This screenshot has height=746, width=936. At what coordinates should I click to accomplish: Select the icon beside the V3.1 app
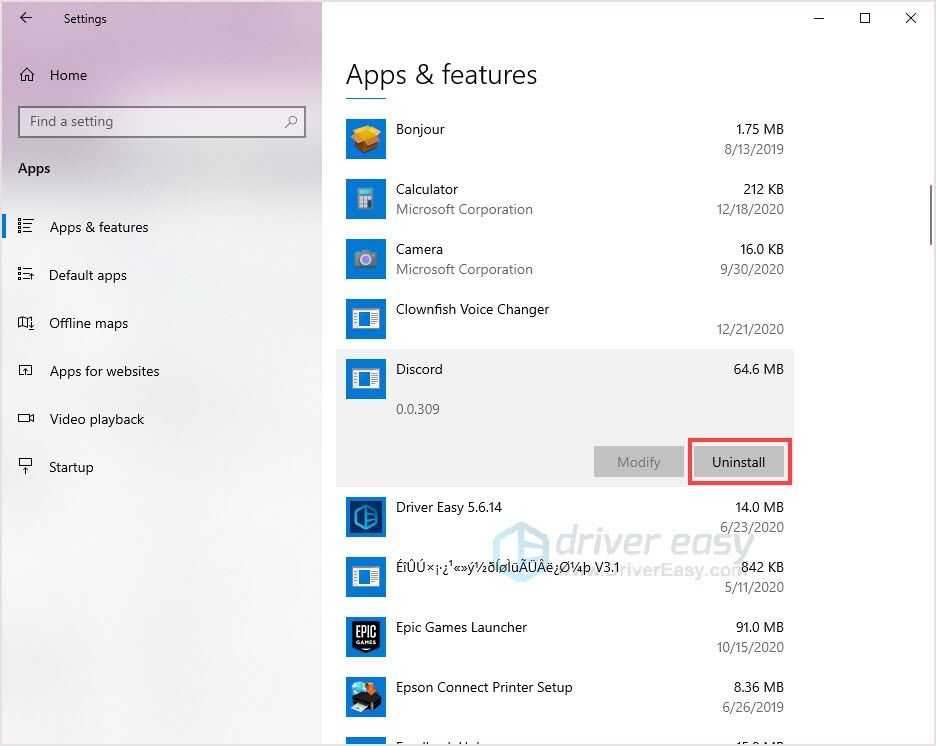point(366,577)
